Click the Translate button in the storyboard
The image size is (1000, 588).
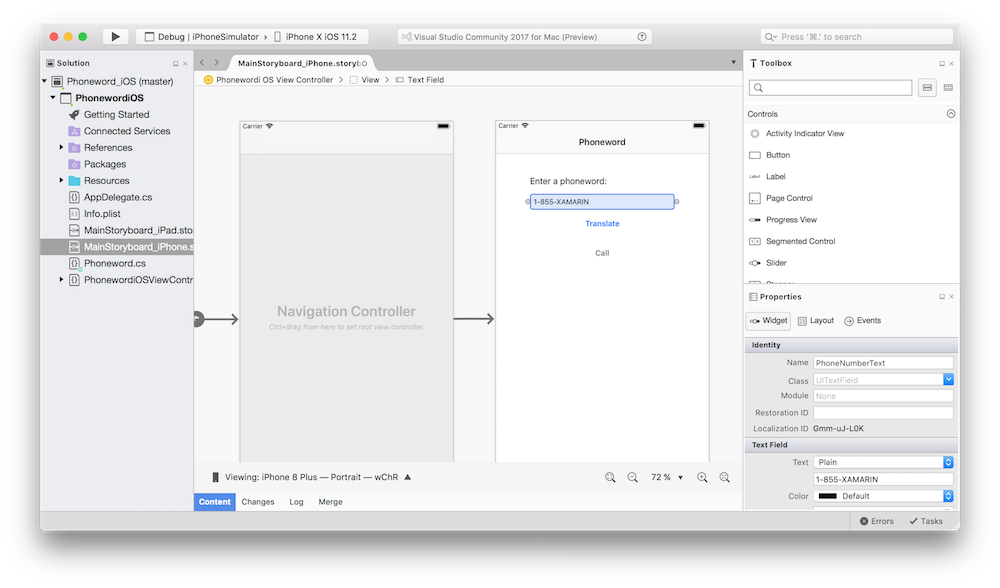point(602,223)
